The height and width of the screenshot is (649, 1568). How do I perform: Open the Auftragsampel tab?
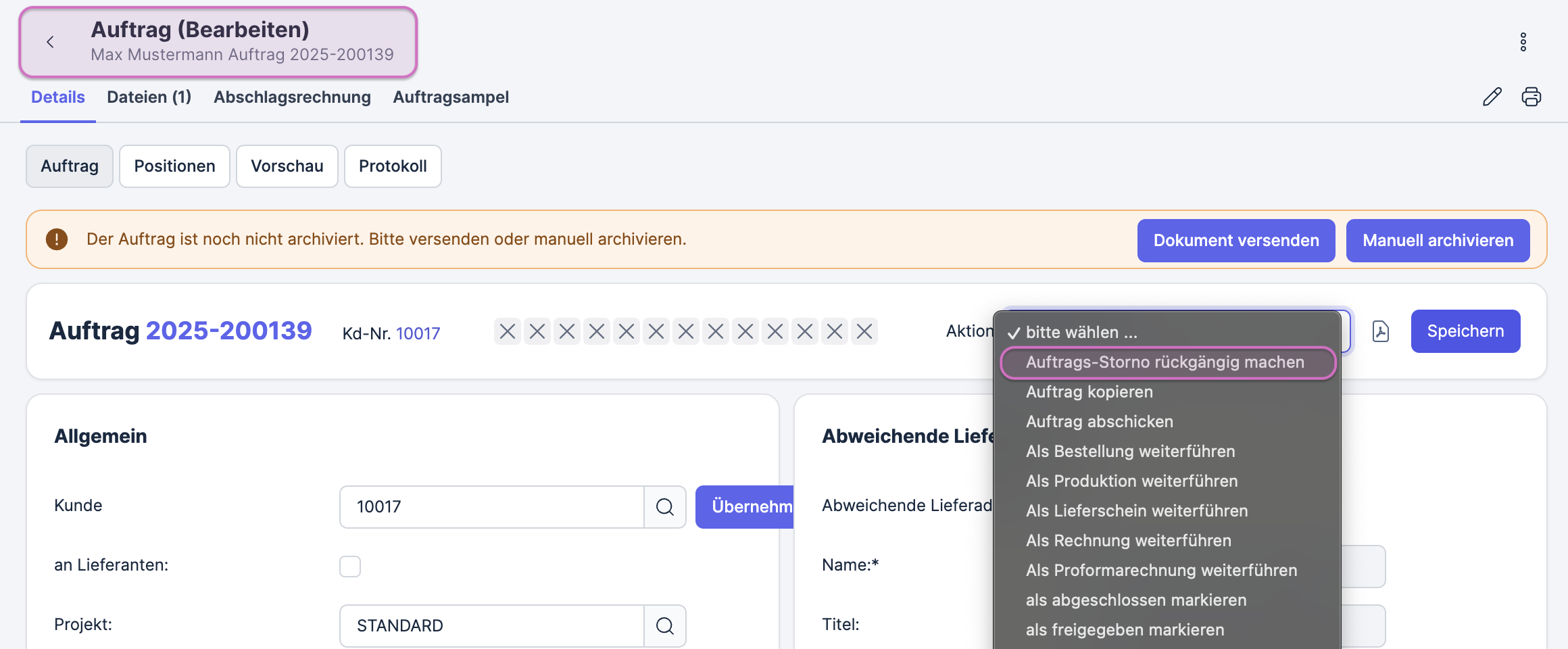point(451,97)
